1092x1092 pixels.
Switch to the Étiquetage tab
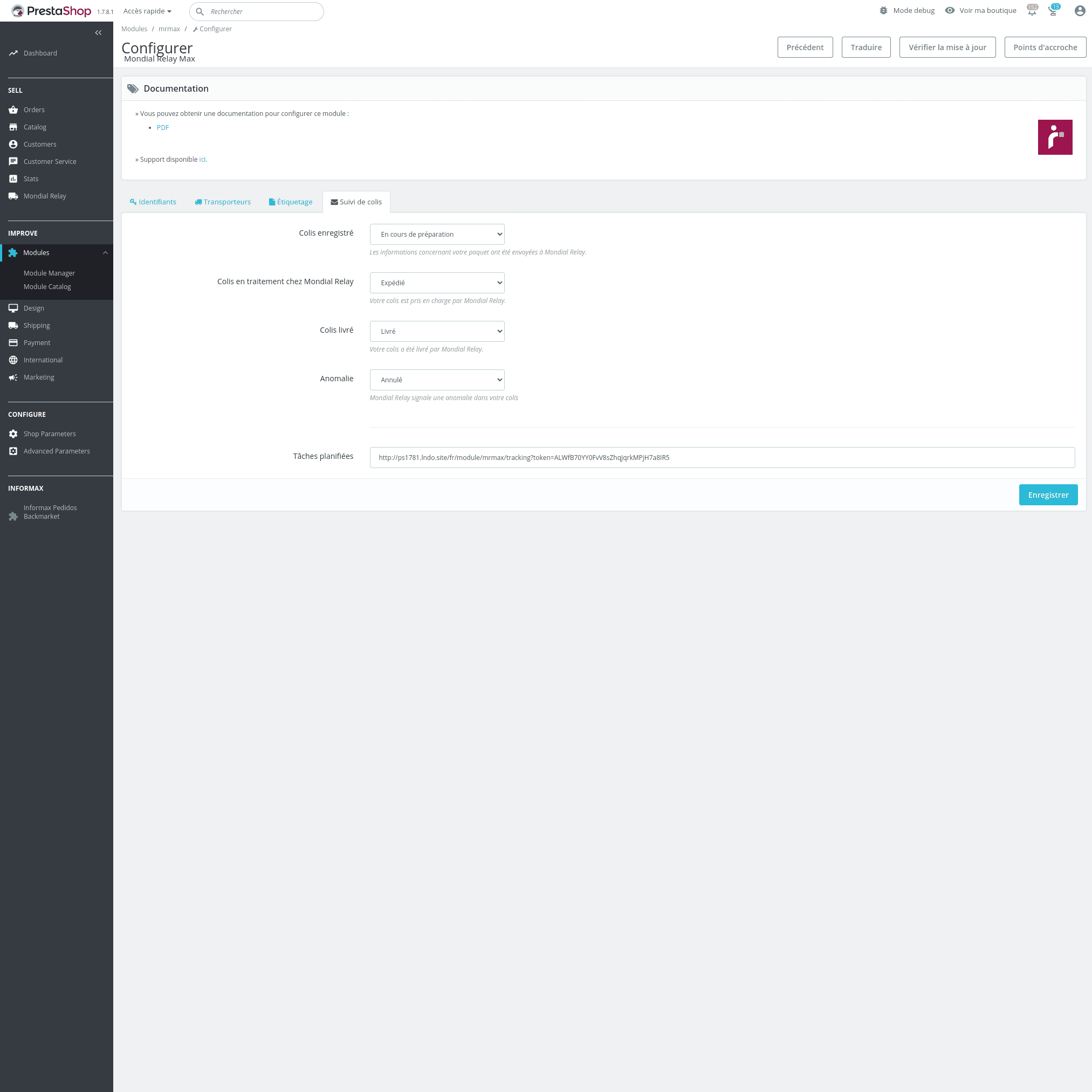(x=291, y=202)
